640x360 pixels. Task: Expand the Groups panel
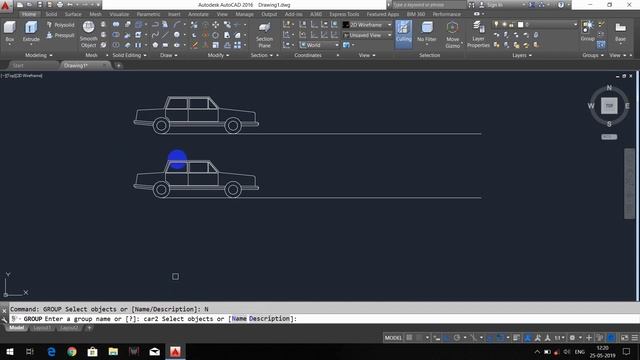coord(593,55)
